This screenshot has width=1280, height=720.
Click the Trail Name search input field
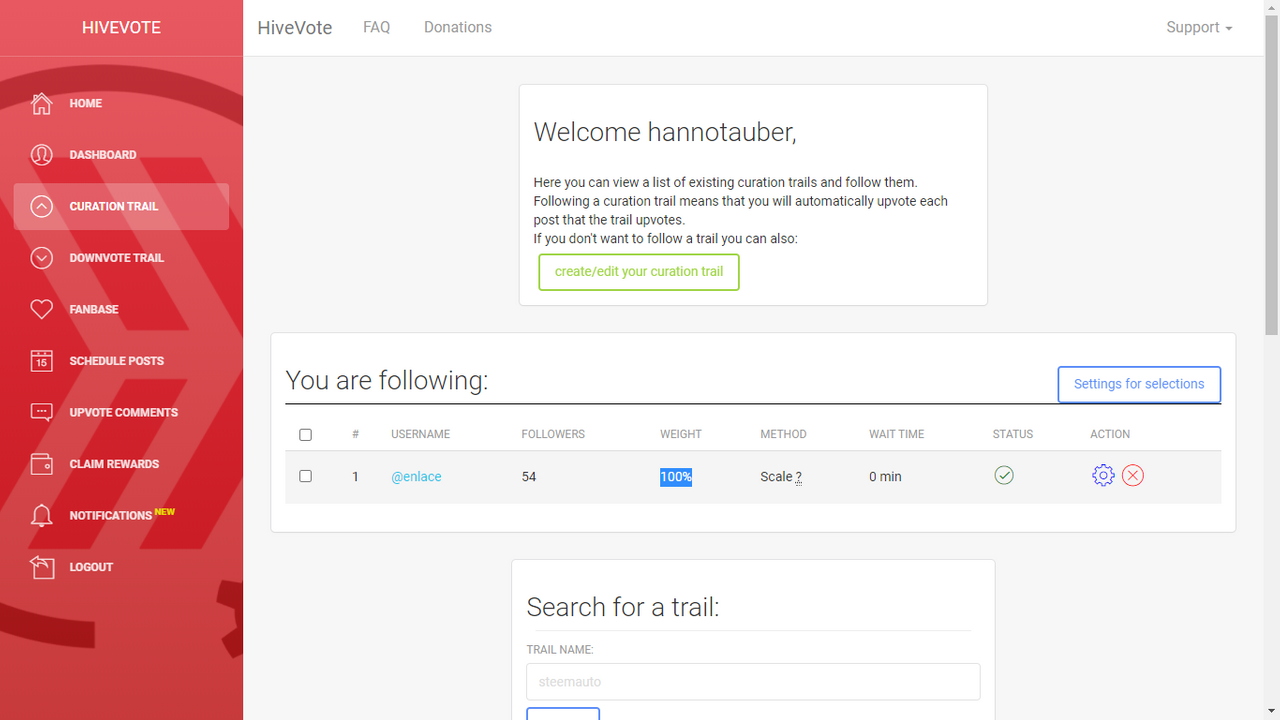(753, 682)
